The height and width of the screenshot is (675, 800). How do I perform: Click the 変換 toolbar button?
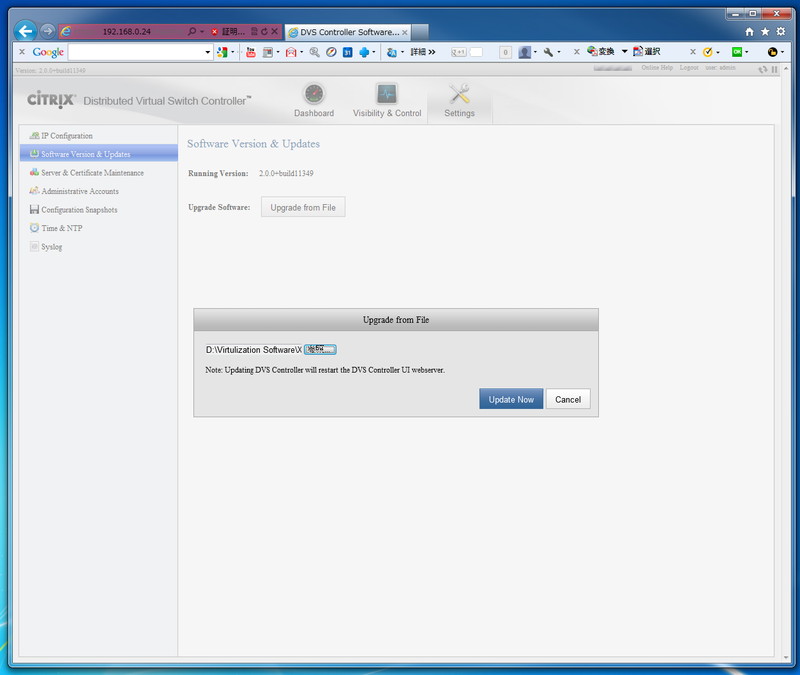601,52
